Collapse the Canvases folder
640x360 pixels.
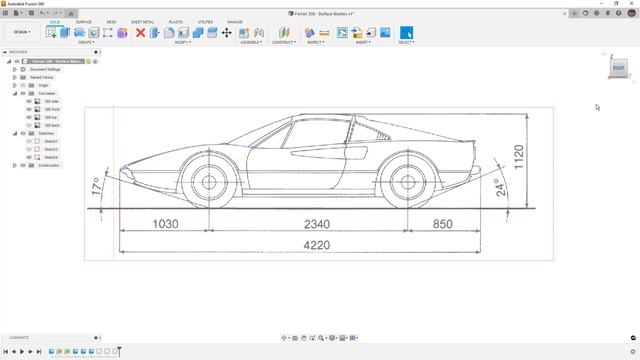[x=15, y=93]
